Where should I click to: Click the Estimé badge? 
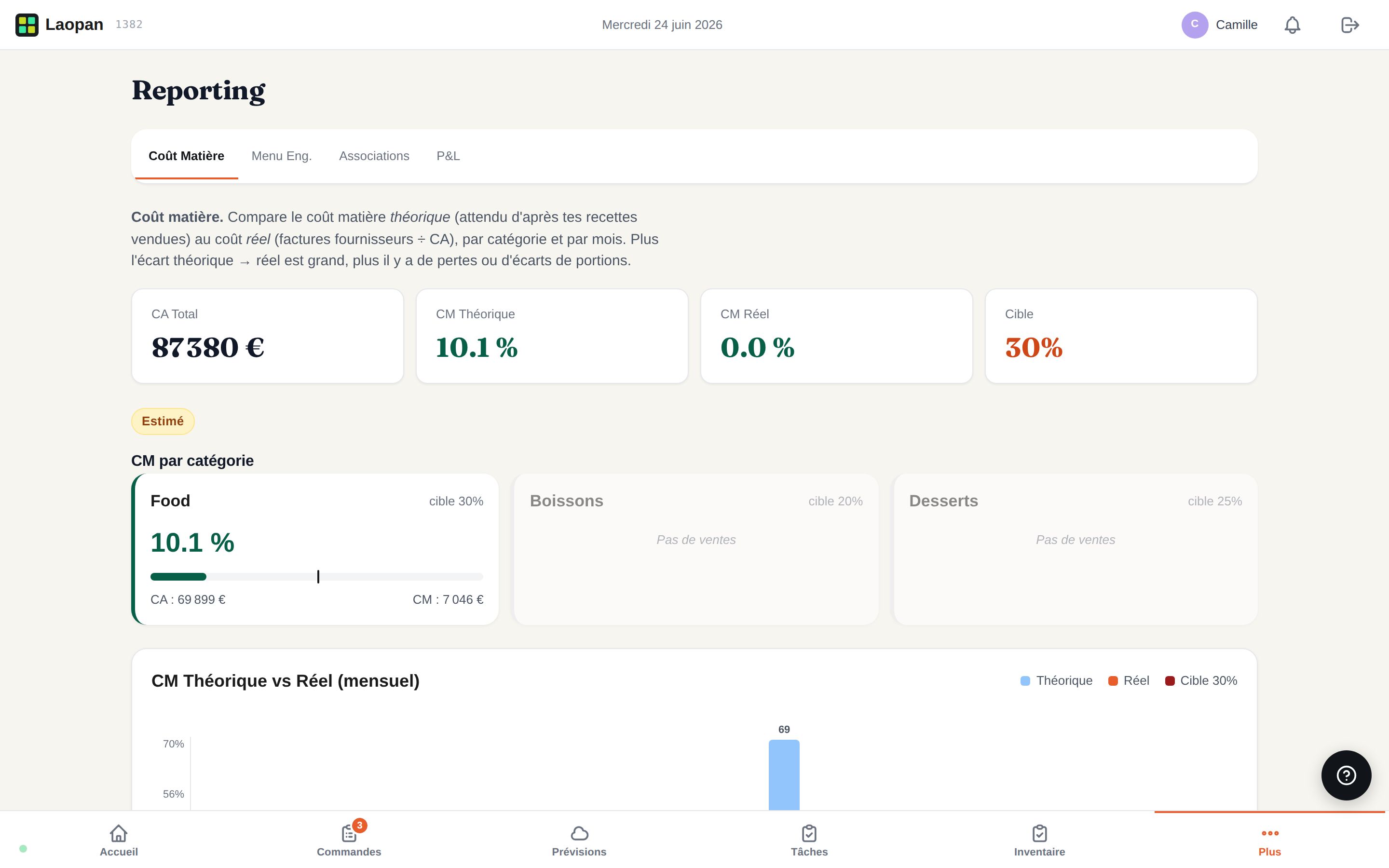(163, 421)
